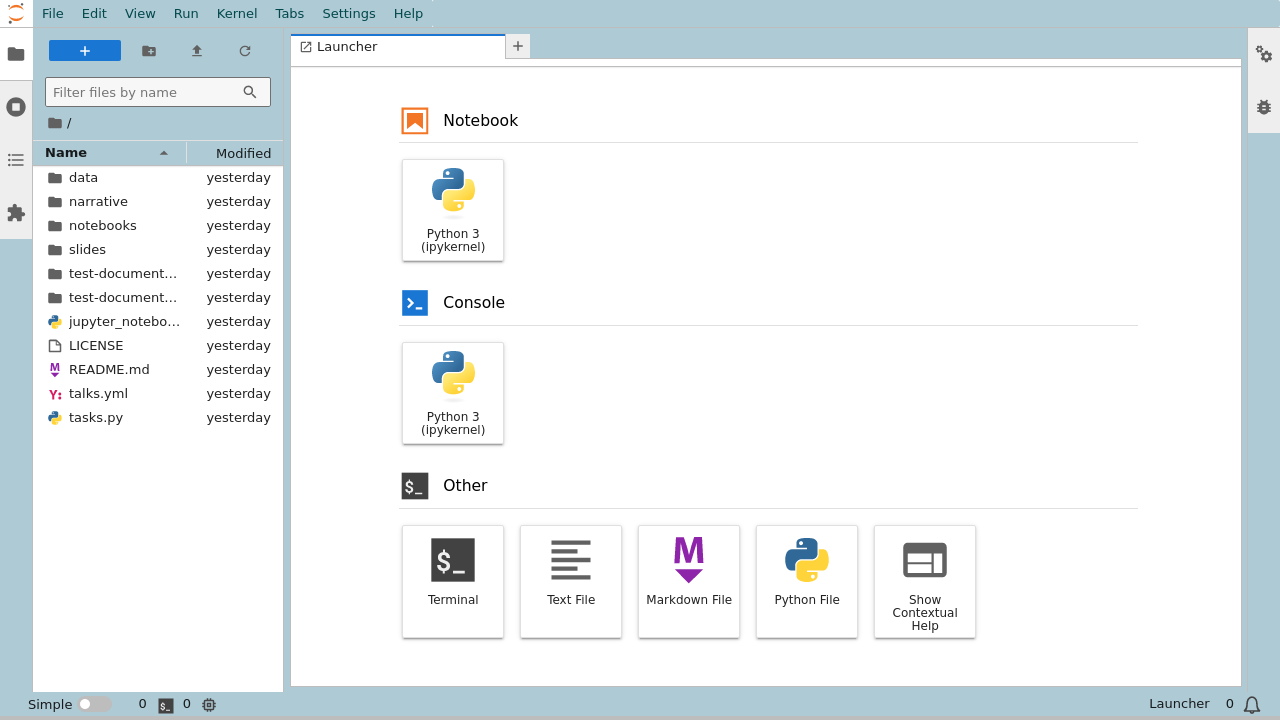Click the blue New Launcher plus button
Screen dimensions: 1280x720
pos(85,51)
